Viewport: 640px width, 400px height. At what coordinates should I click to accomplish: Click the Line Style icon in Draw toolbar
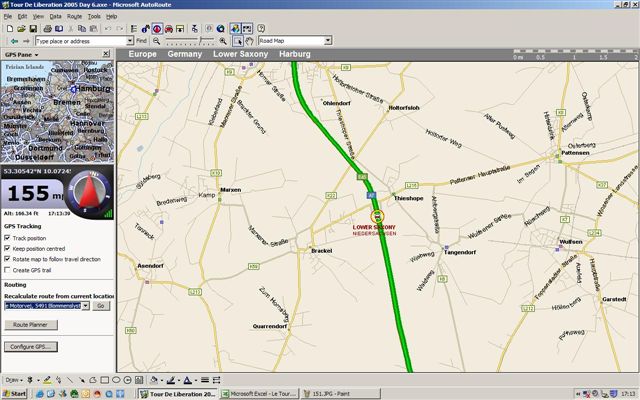coord(205,380)
